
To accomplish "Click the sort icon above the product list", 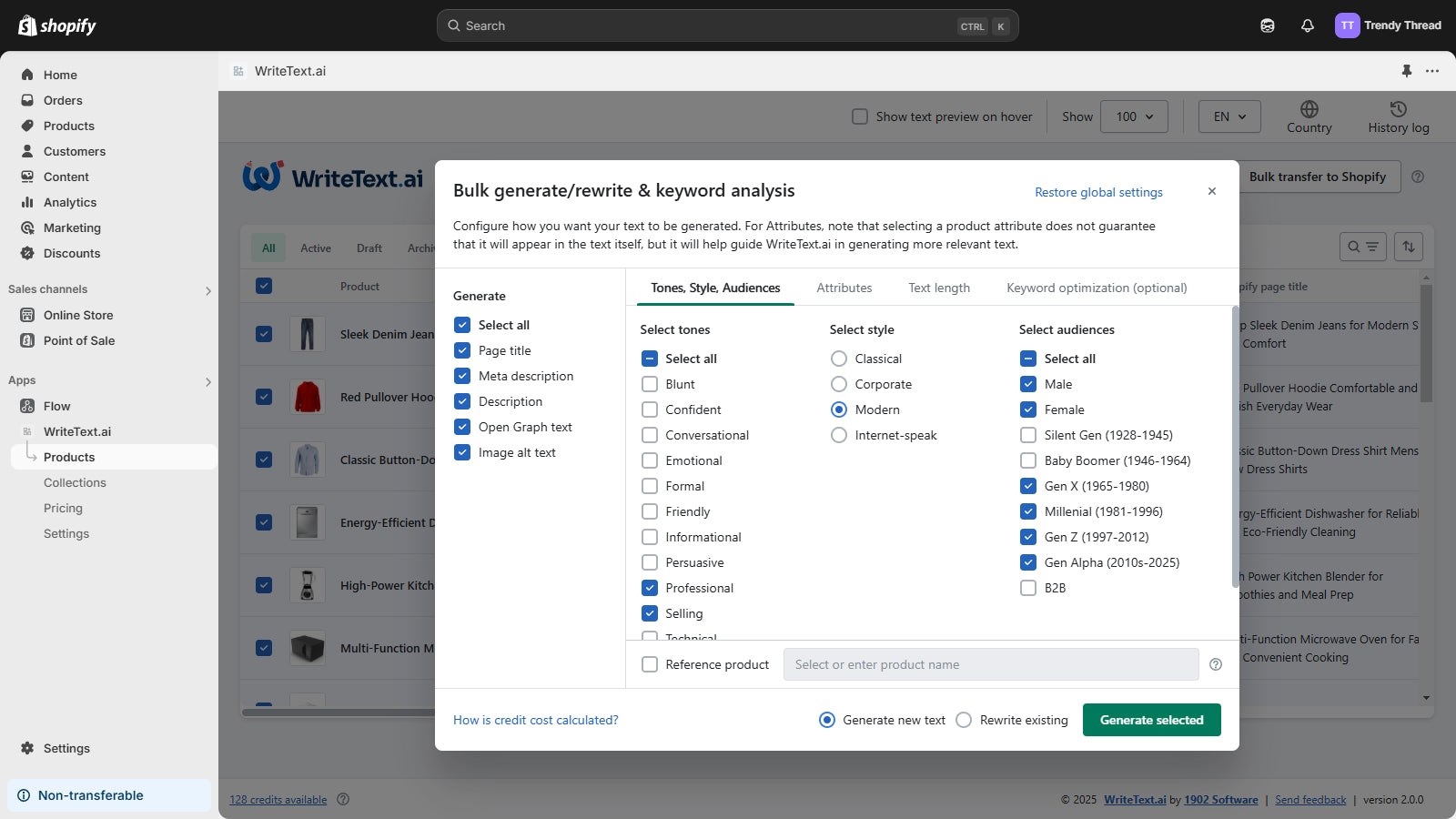I will 1408,247.
